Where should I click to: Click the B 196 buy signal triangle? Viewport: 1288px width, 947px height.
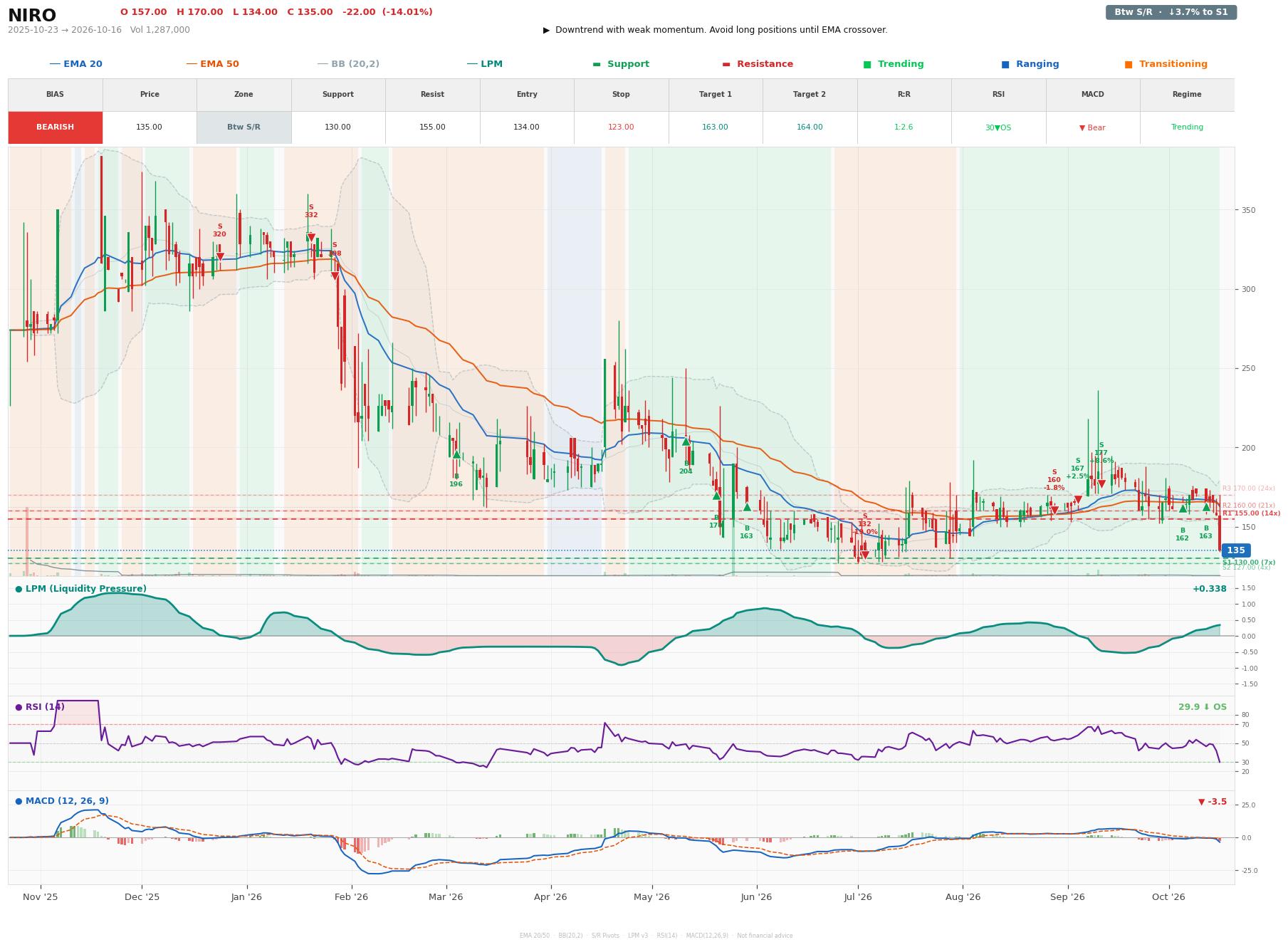[456, 454]
